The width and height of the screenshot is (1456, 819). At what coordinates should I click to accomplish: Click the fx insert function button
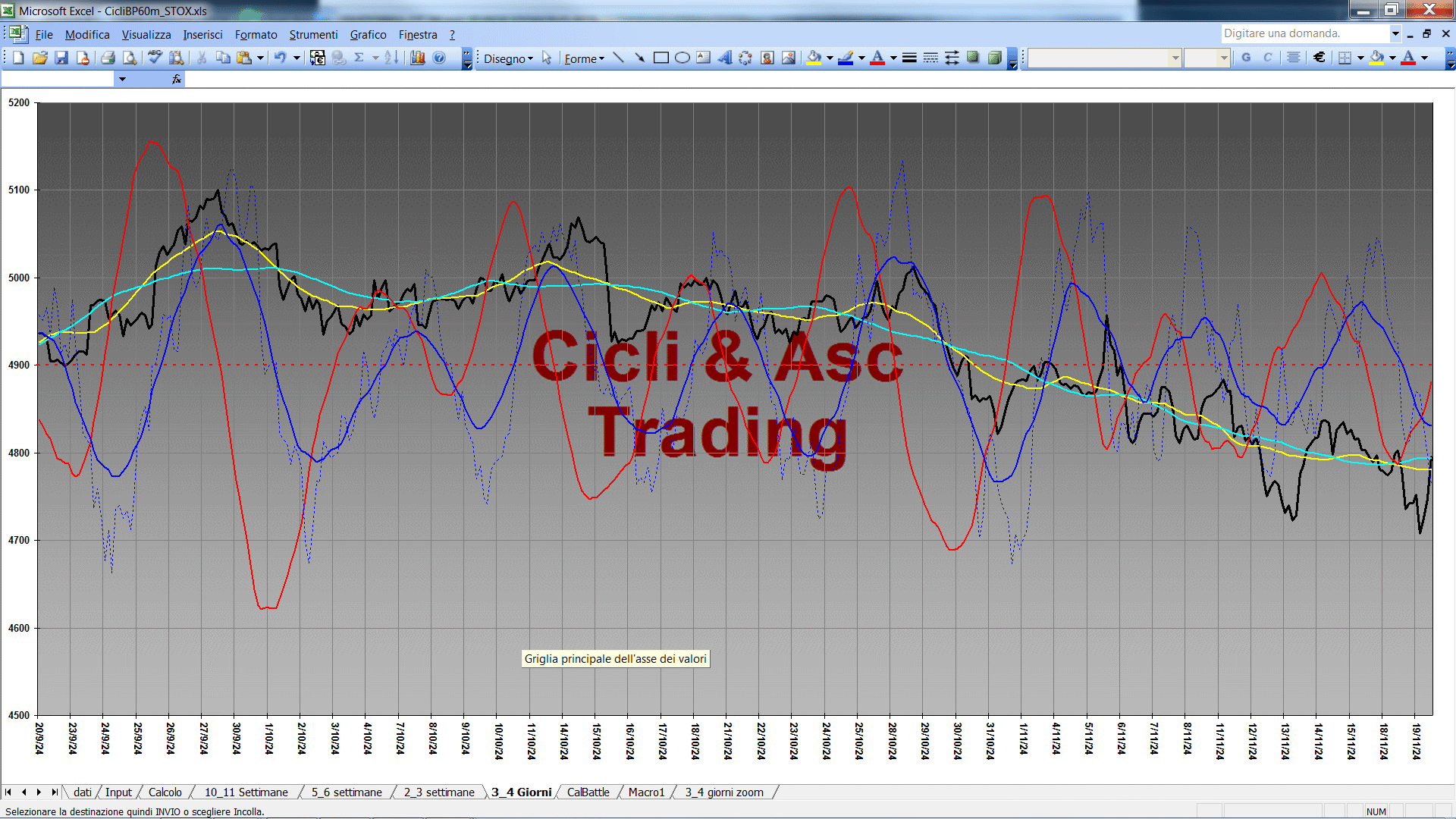(x=176, y=79)
